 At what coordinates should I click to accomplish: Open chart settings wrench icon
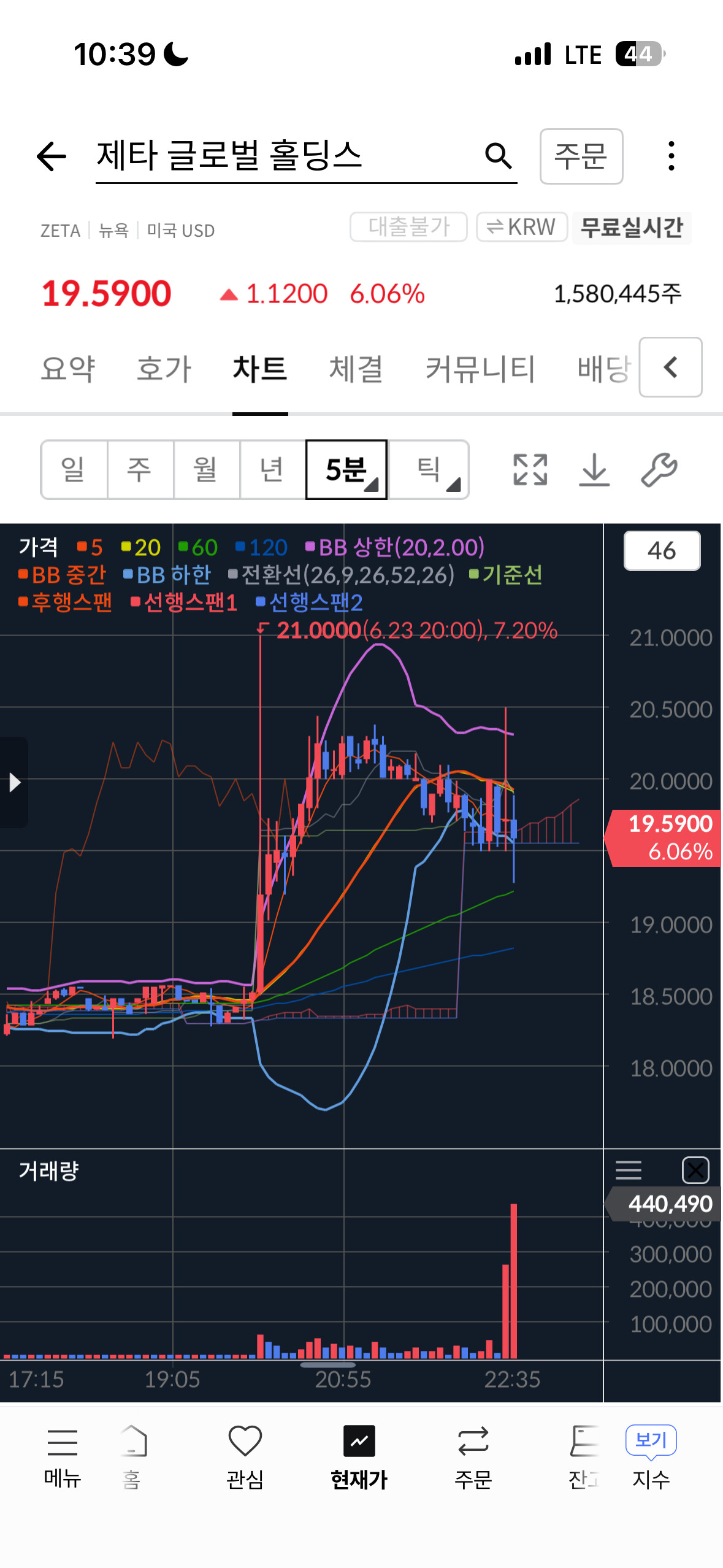(x=659, y=470)
